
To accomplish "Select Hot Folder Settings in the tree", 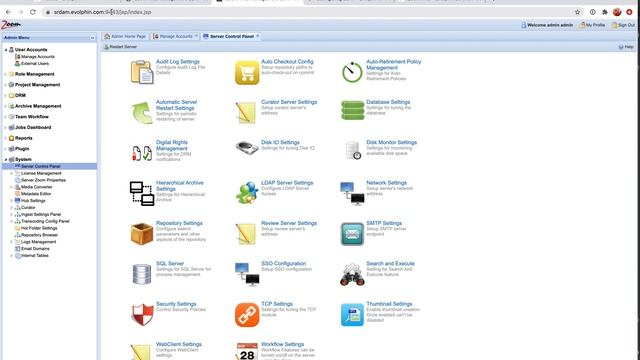I will coord(39,228).
